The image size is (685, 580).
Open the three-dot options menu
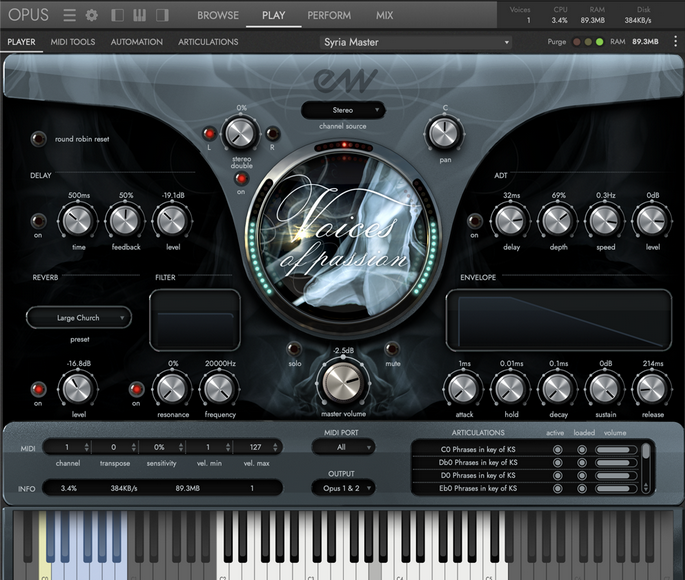coord(675,41)
